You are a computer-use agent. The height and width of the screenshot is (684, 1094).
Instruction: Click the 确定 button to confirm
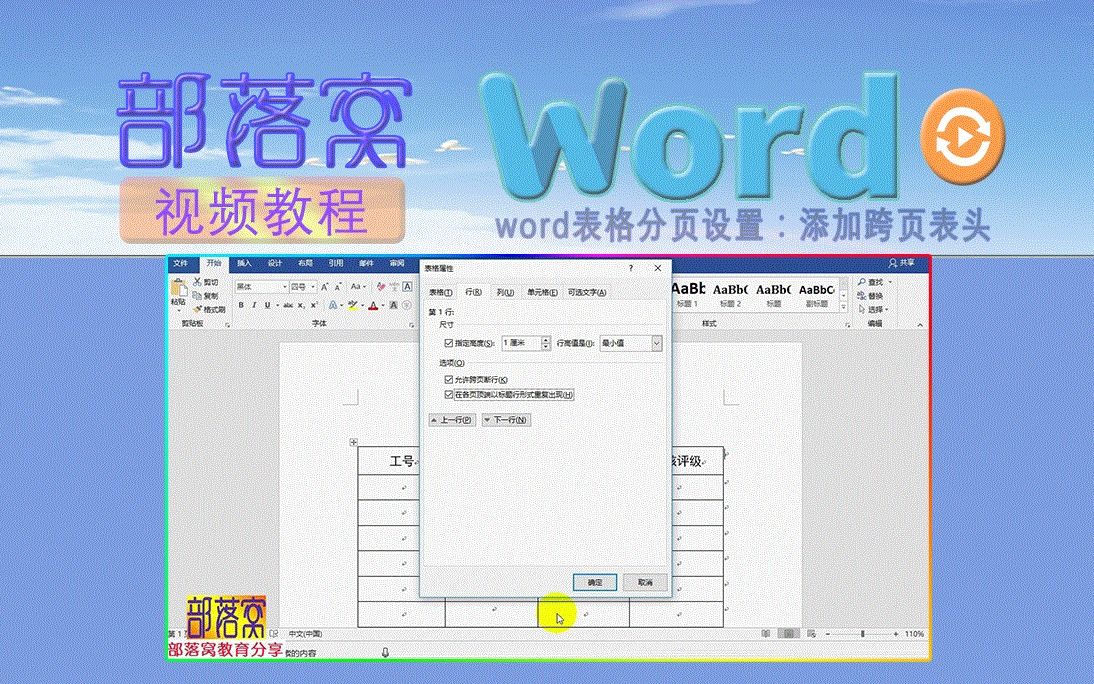595,583
